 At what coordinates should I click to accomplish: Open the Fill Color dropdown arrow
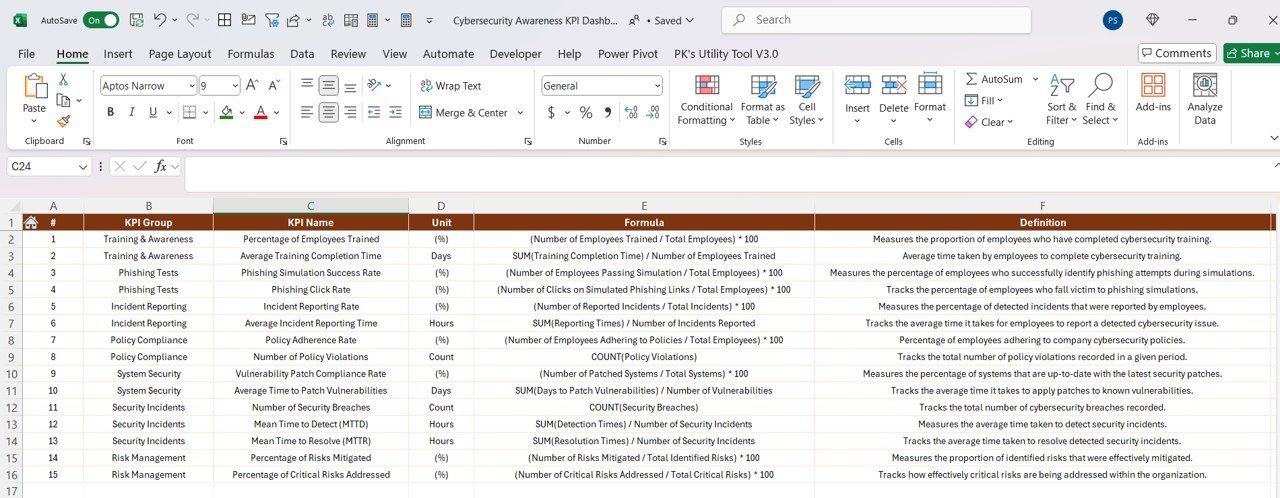point(242,112)
